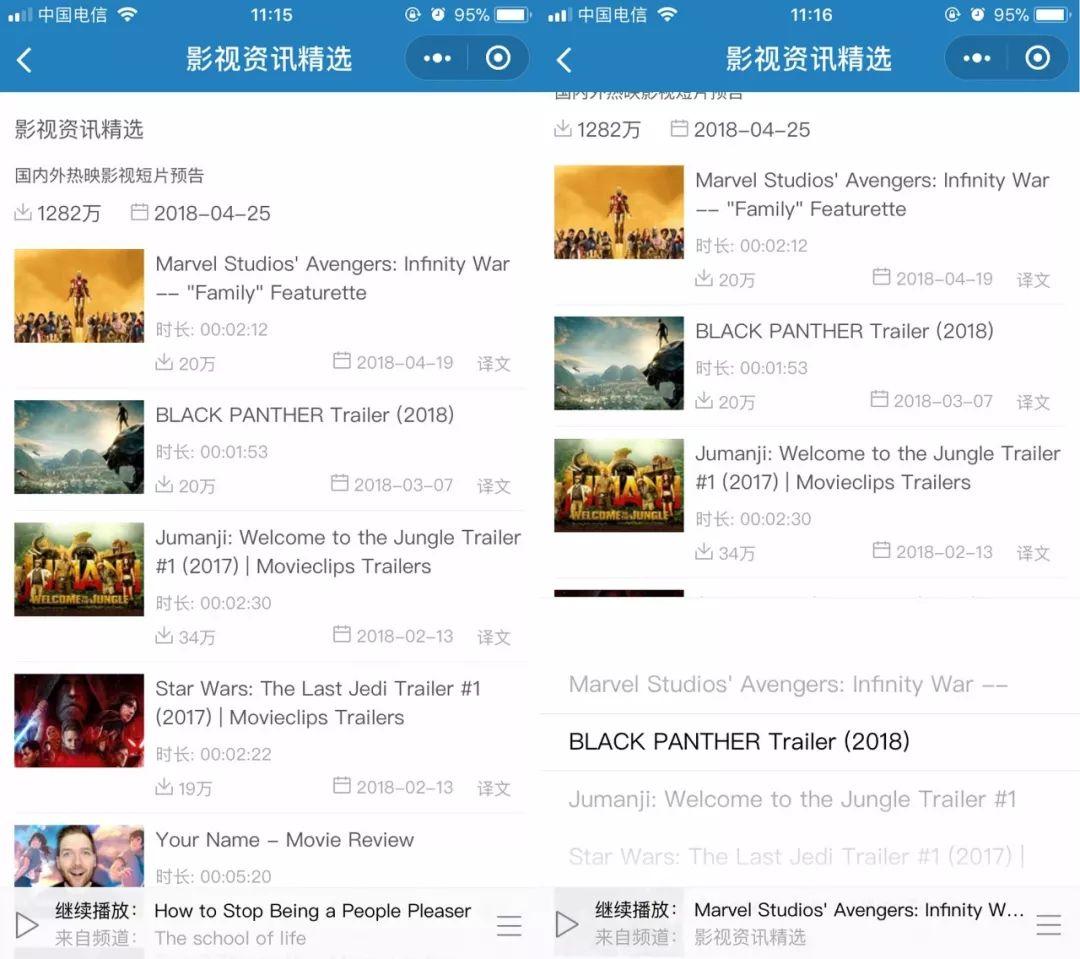This screenshot has height=959, width=1080.
Task: Select 'BLACK PANTHER Trailer (2018)' in the picker list
Action: 739,741
